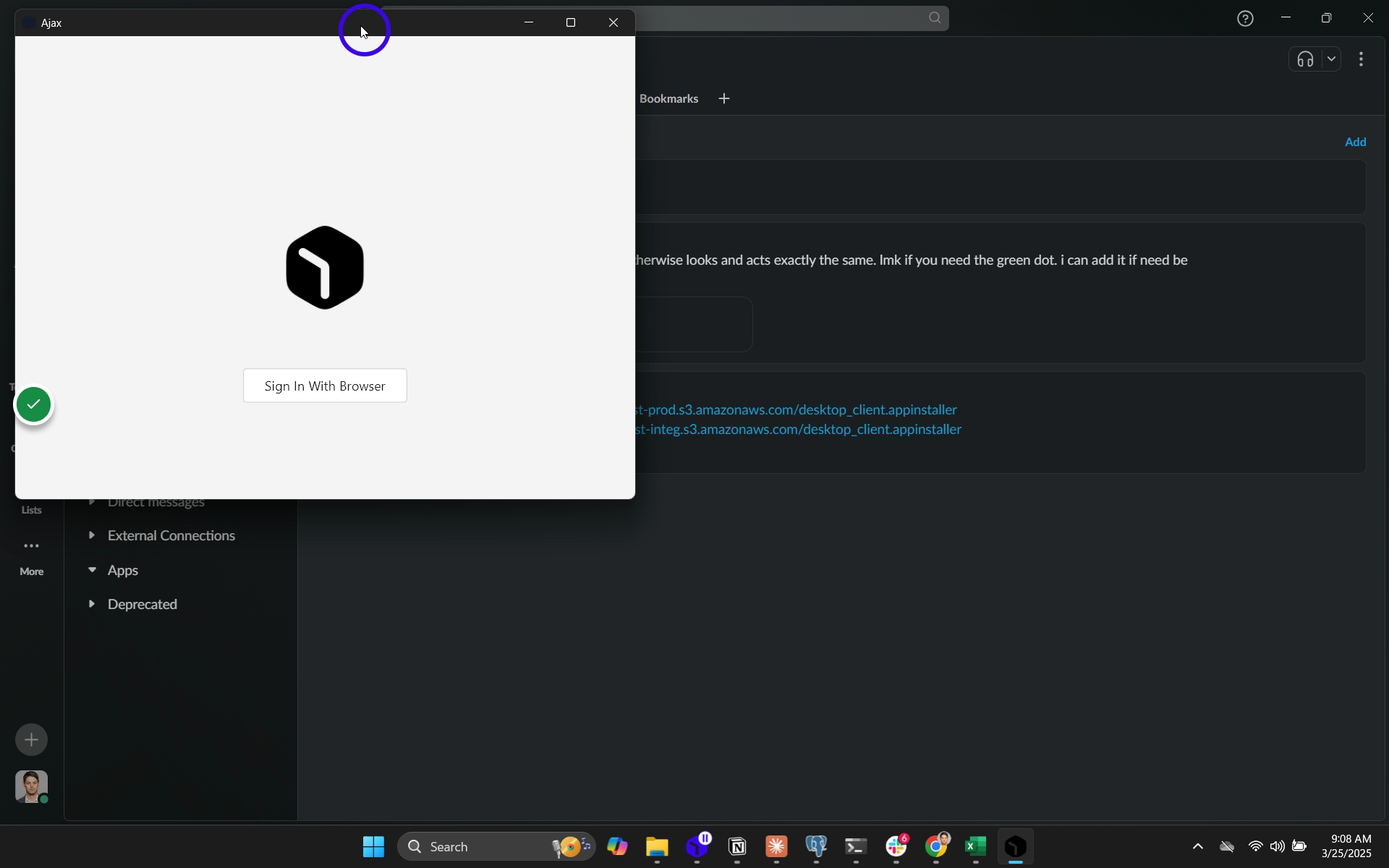Open the orange starburst app in taskbar
This screenshot has height=868, width=1389.
tap(776, 846)
